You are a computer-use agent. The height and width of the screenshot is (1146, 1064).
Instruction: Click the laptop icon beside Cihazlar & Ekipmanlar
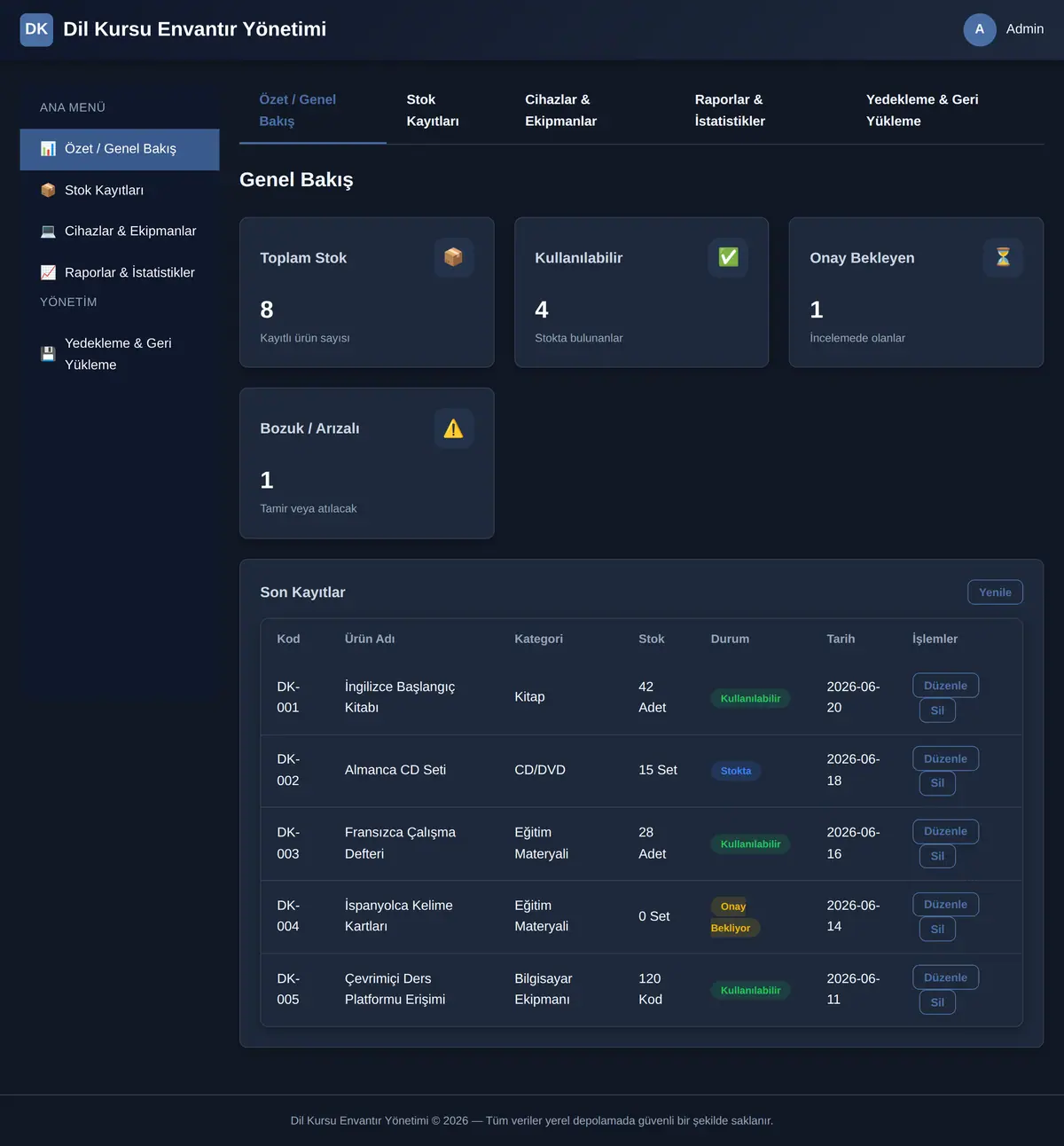(x=48, y=231)
